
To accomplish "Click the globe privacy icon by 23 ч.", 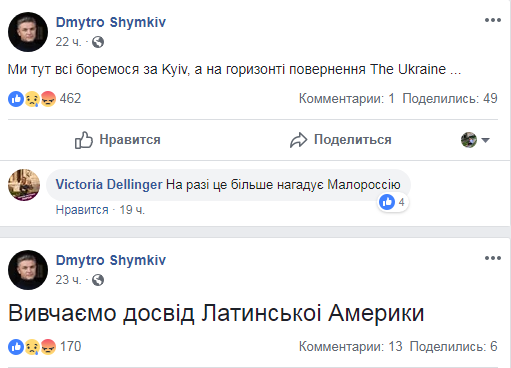I will point(98,280).
